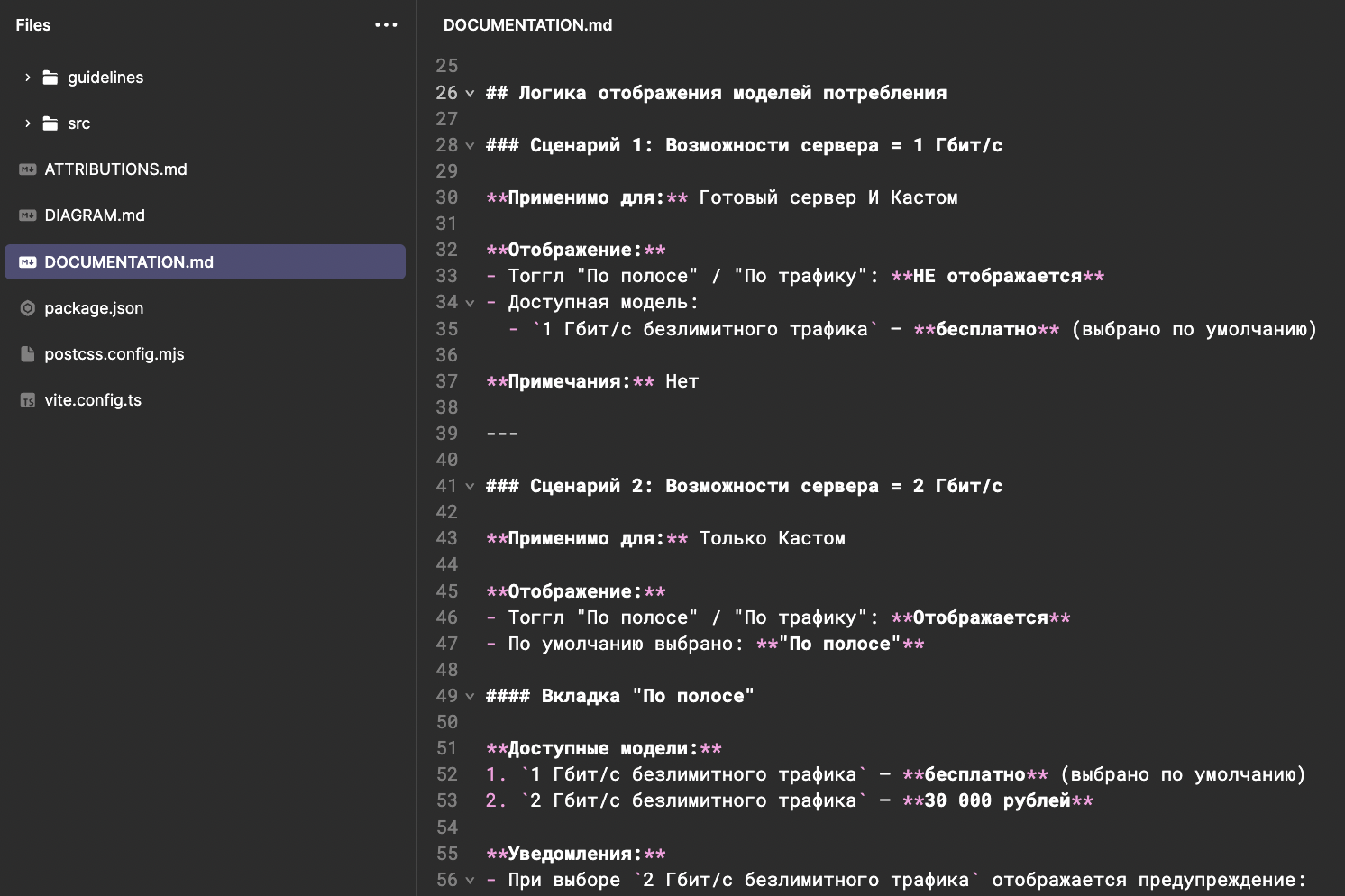Open the DIAGRAM.md file
This screenshot has width=1345, height=896.
(95, 215)
